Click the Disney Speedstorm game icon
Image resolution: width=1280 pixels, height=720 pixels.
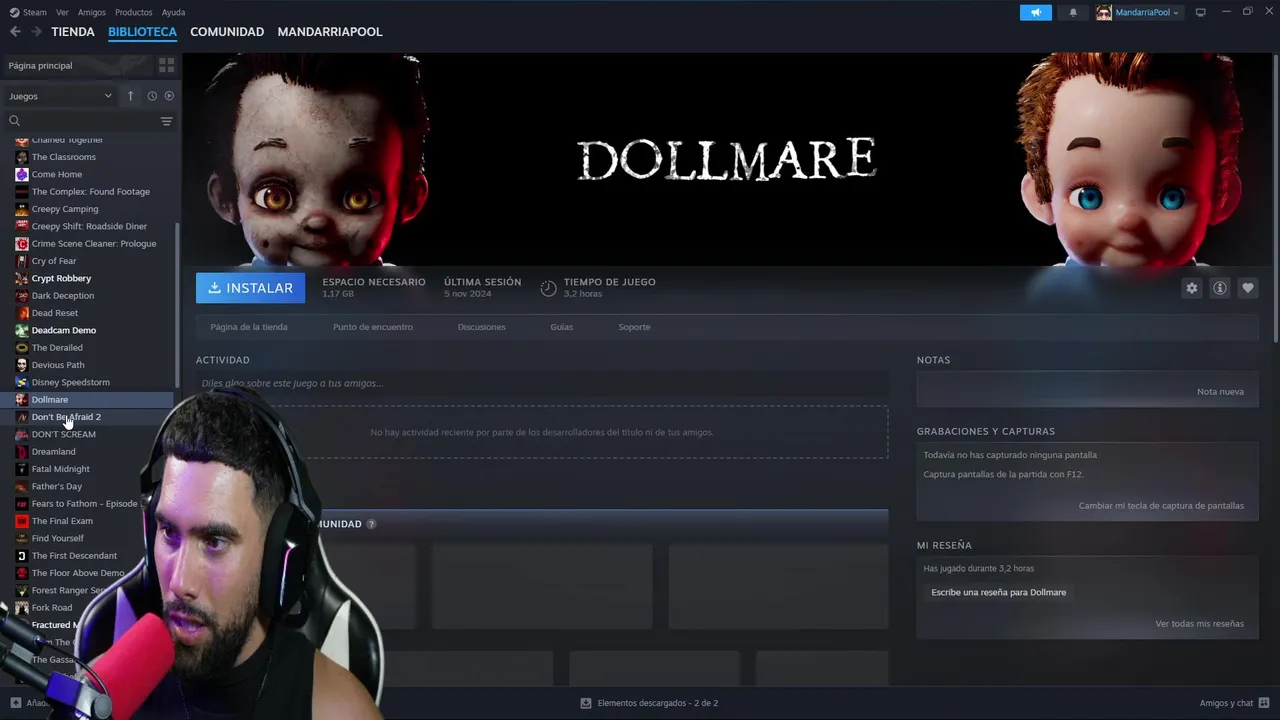click(22, 382)
